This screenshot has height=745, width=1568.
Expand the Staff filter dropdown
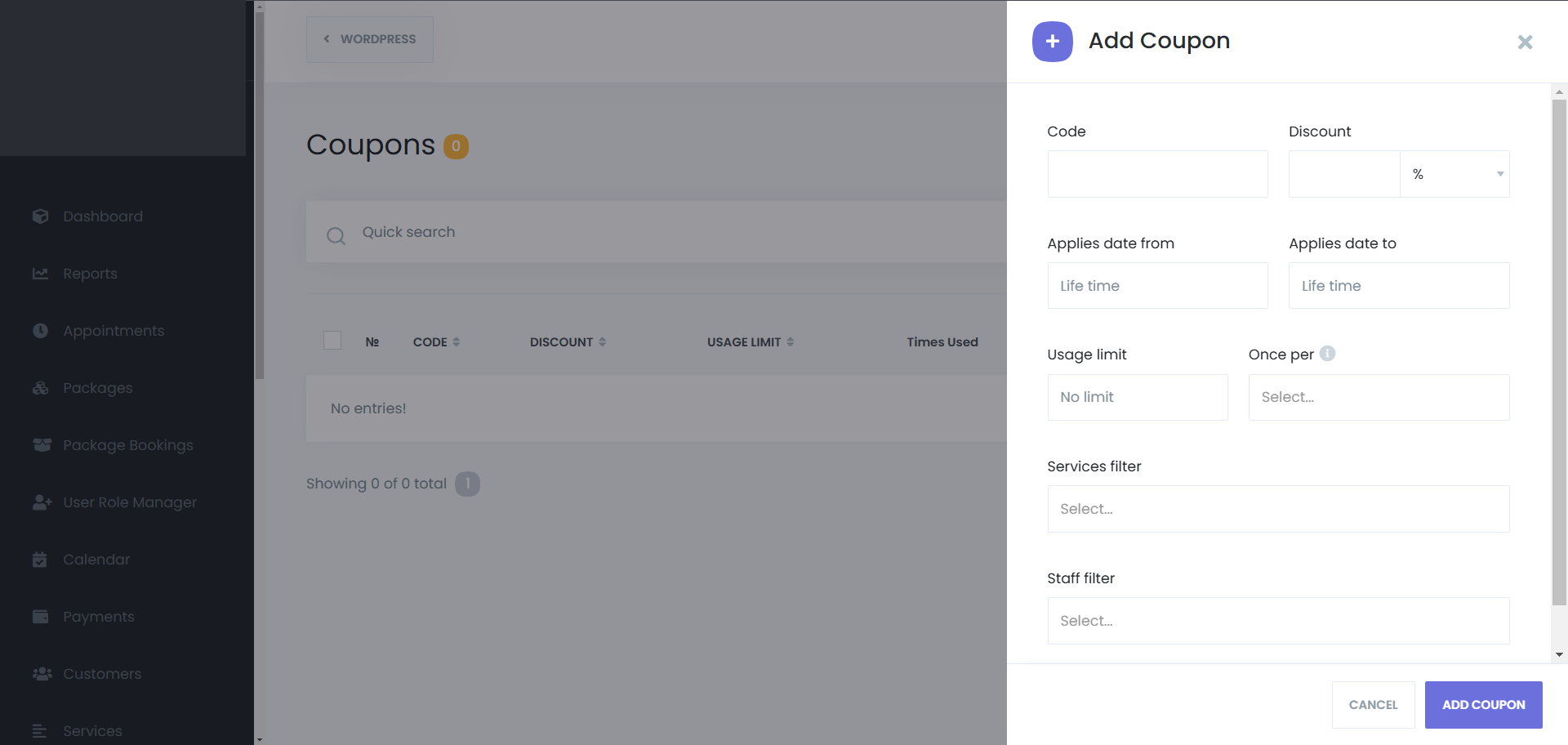coord(1278,621)
